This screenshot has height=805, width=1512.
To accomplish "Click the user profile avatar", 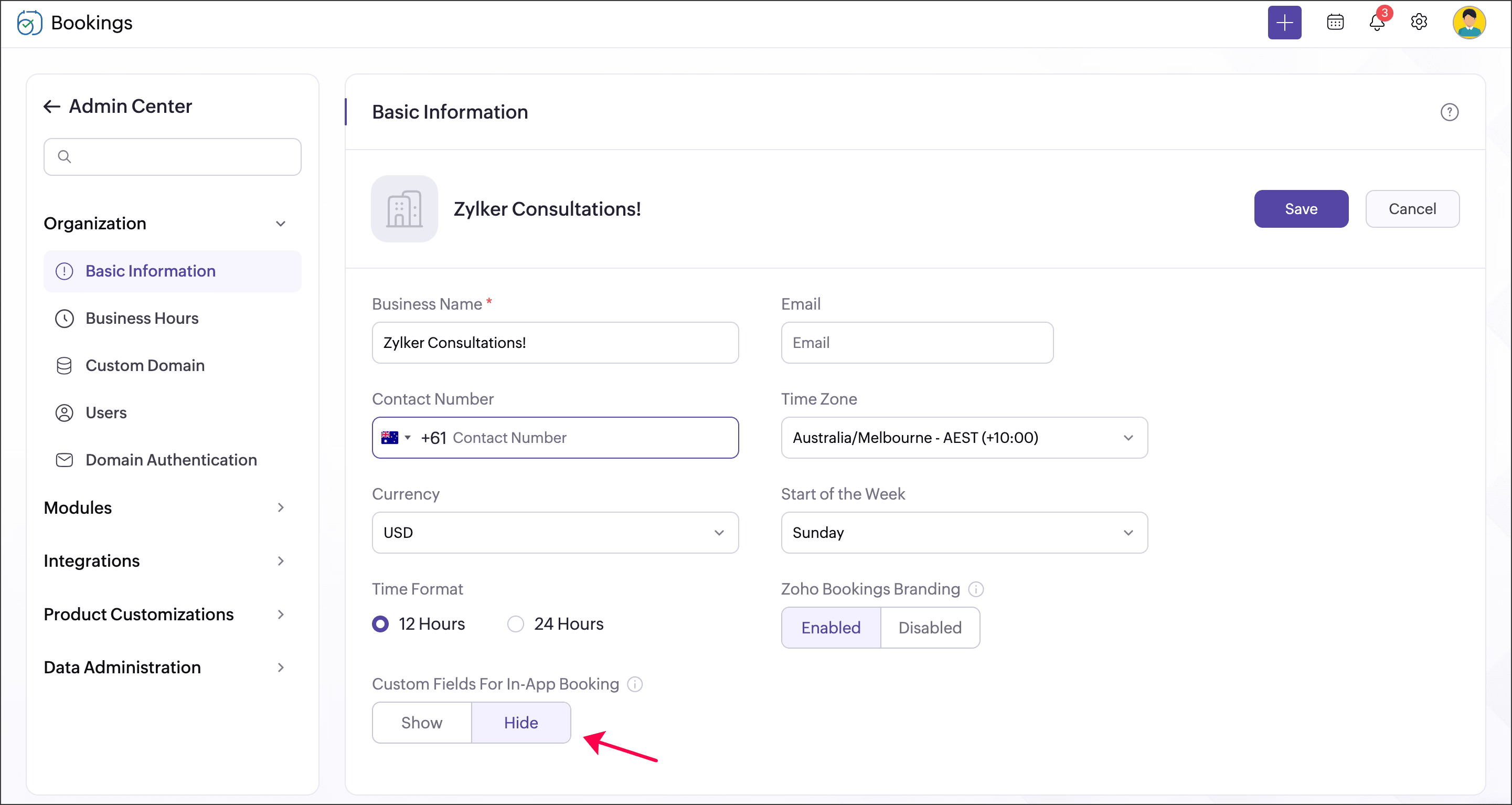I will [1468, 23].
